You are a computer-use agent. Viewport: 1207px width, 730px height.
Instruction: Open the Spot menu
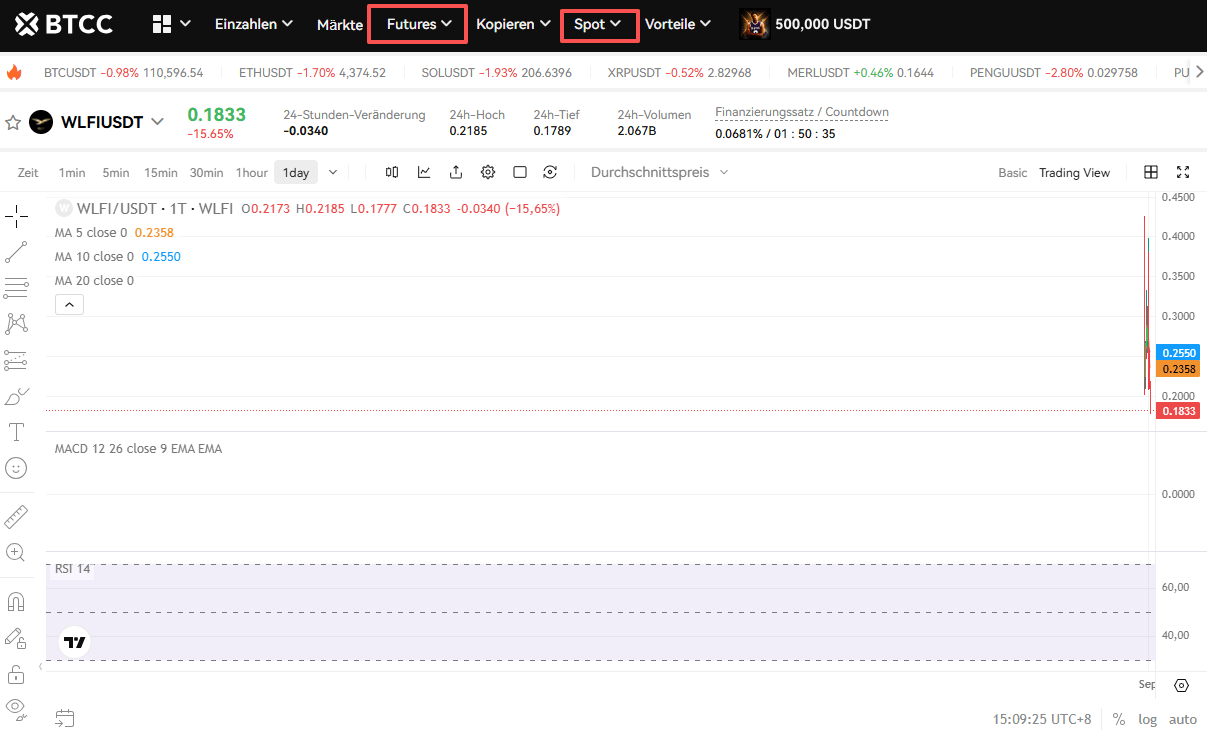[x=598, y=24]
